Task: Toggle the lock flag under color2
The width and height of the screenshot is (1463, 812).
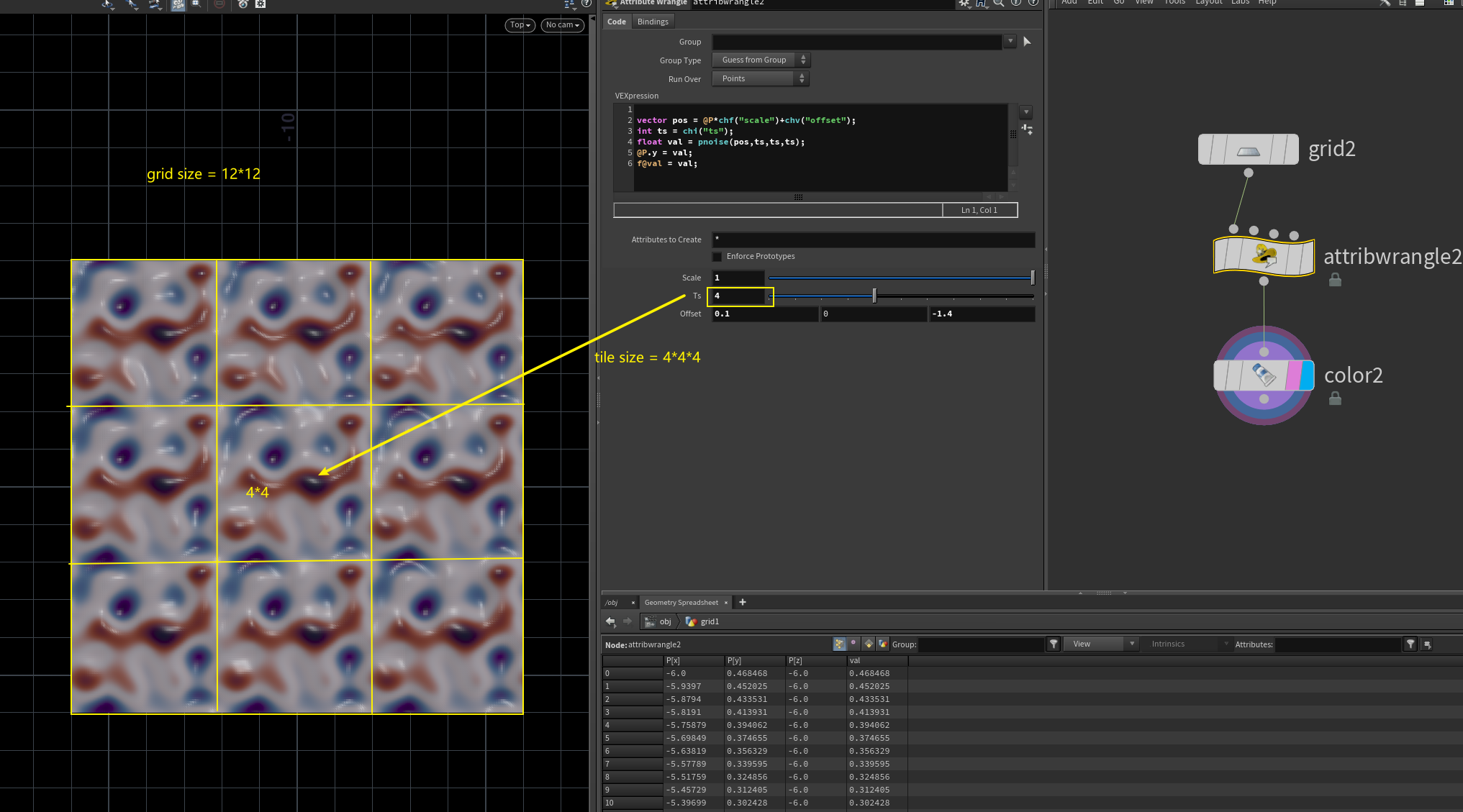Action: 1335,398
